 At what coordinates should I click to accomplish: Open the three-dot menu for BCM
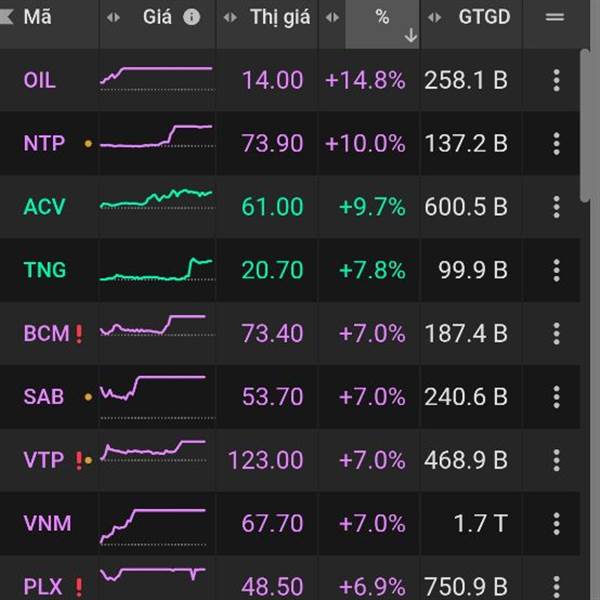(556, 333)
